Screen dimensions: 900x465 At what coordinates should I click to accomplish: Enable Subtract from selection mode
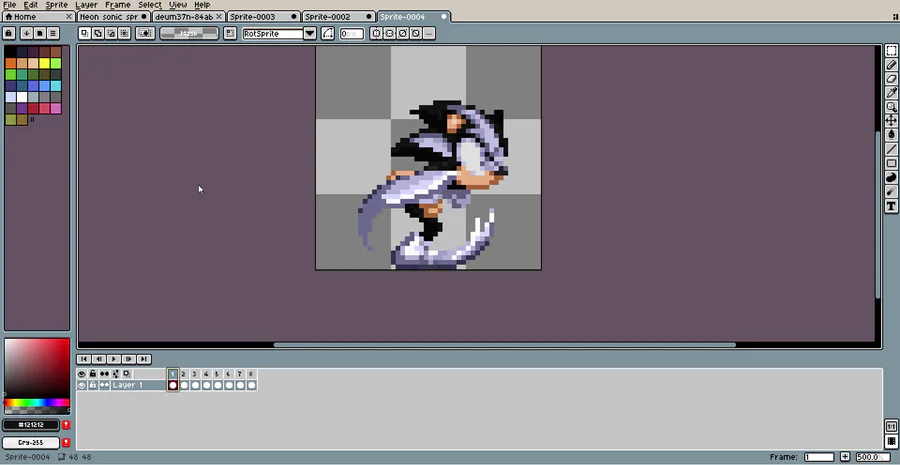111,33
